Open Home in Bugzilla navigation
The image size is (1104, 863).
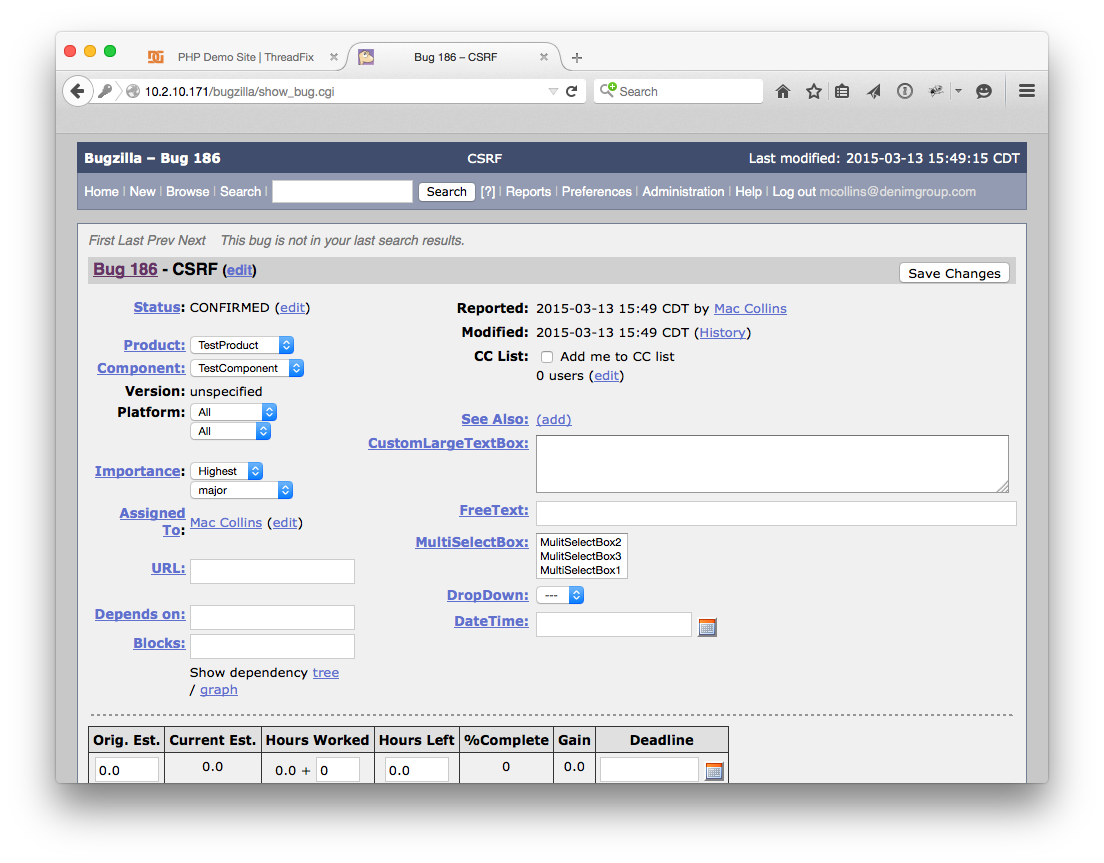(101, 191)
